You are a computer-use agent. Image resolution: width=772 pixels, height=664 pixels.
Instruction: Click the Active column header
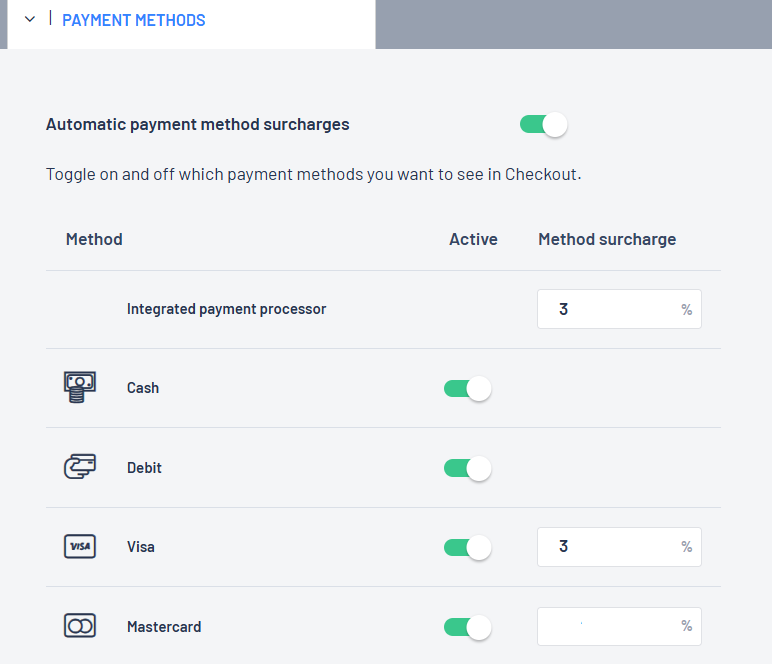[473, 240]
